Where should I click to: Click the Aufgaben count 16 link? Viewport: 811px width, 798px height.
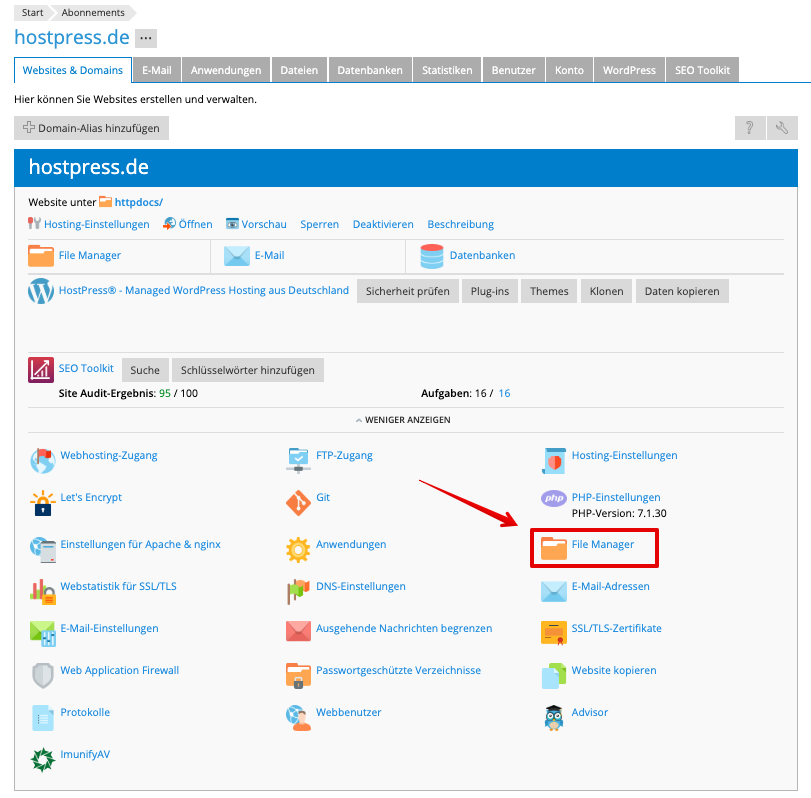click(504, 394)
